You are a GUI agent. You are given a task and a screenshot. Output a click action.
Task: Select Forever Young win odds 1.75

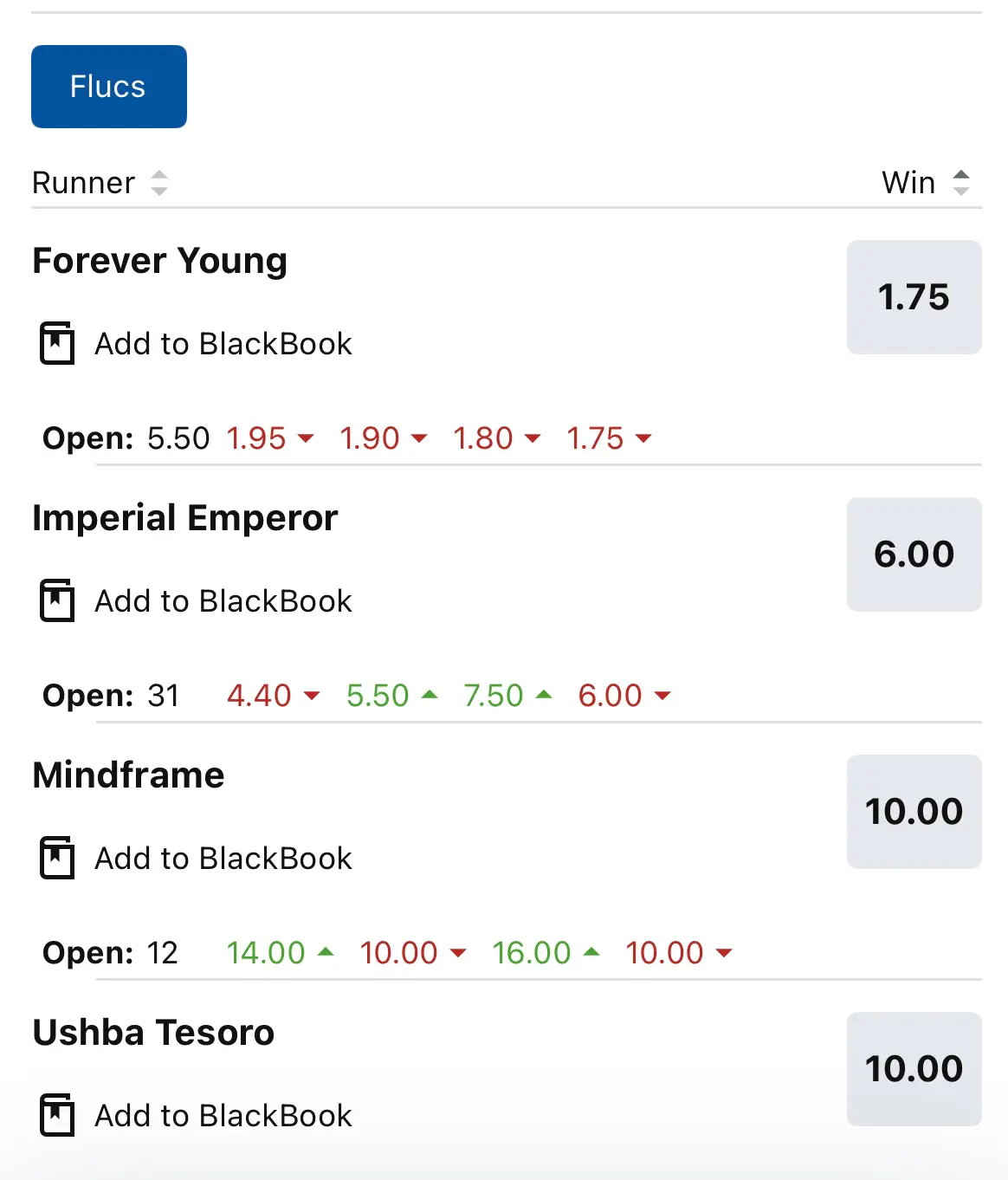pyautogui.click(x=914, y=297)
